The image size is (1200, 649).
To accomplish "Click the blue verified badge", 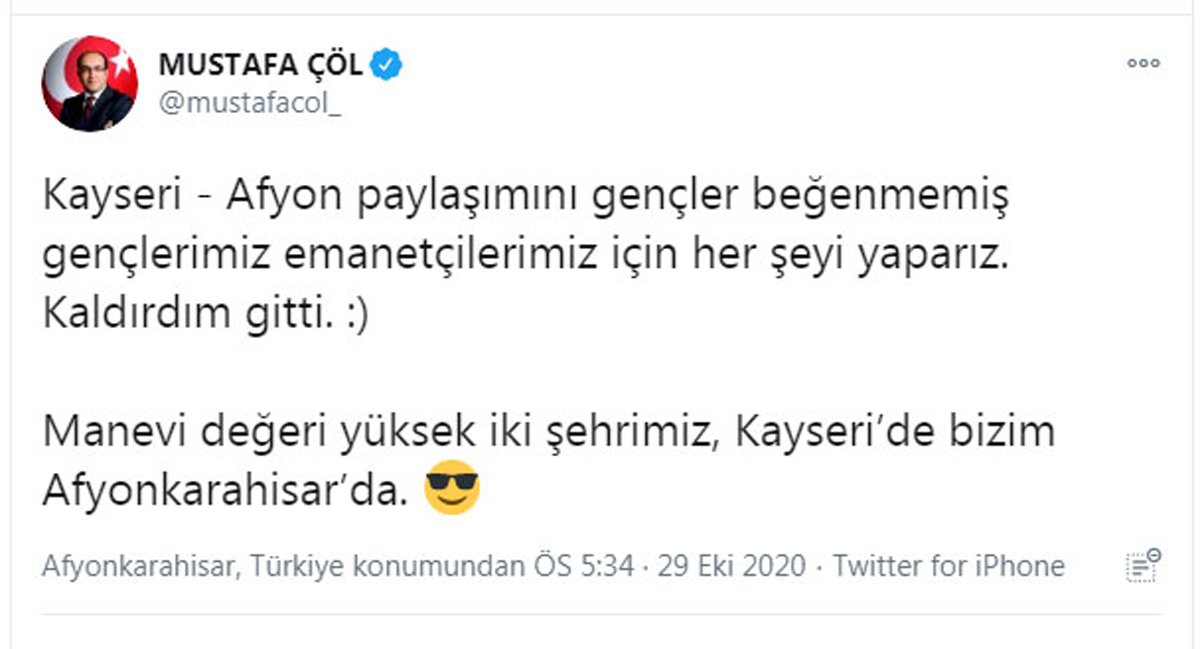I will [387, 65].
